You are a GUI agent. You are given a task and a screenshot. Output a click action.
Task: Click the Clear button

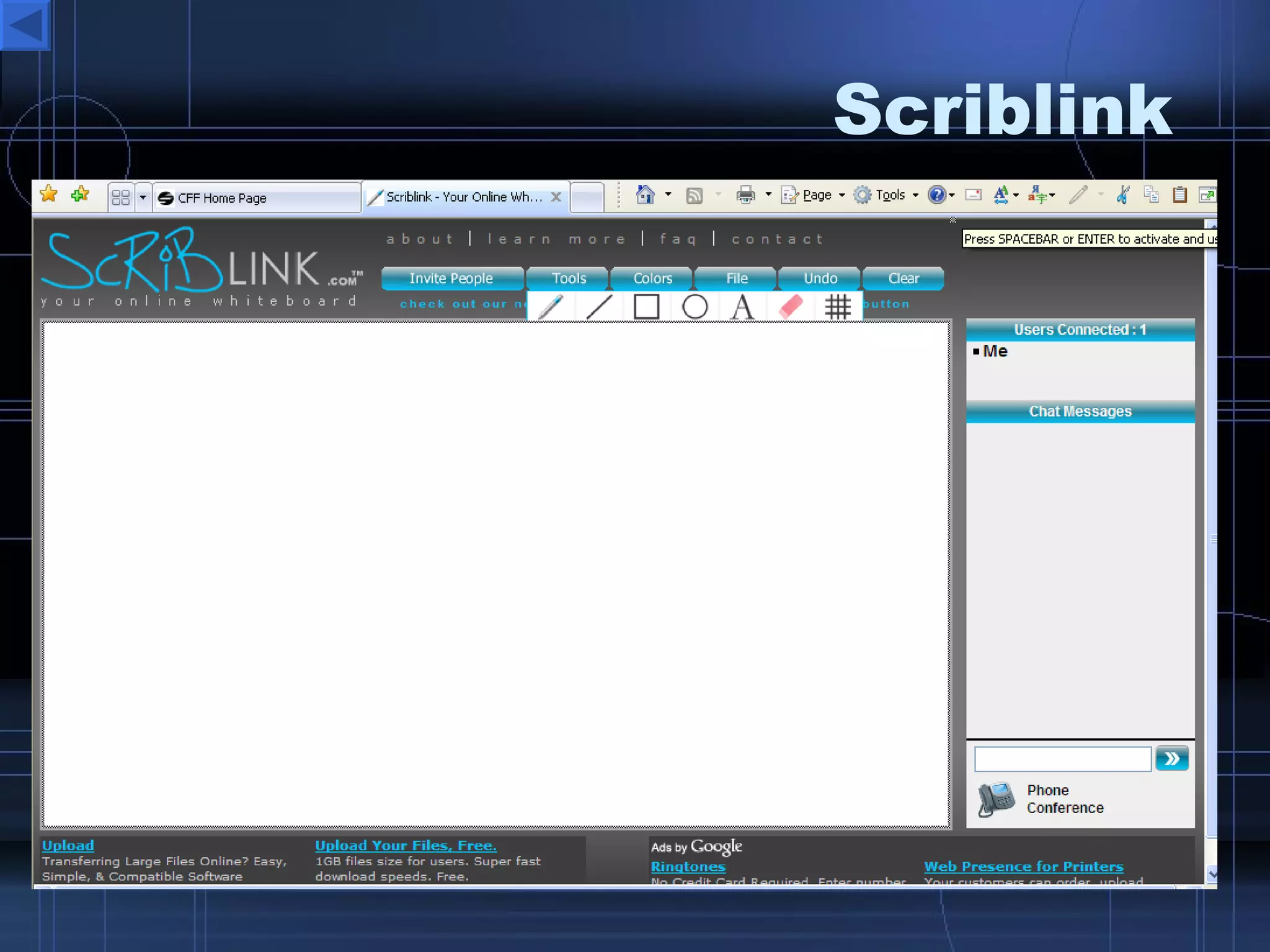point(904,278)
